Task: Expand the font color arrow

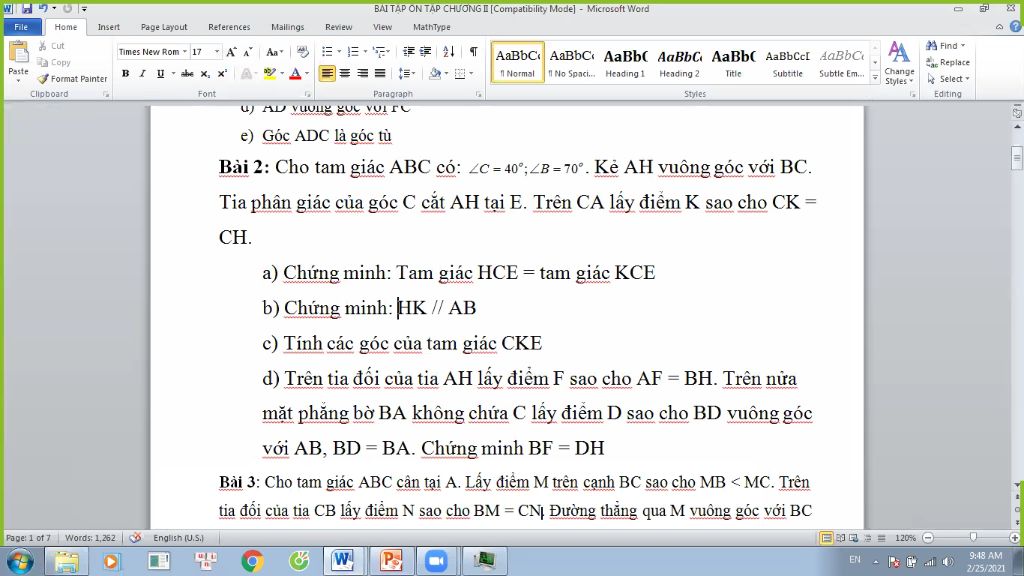Action: [307, 74]
